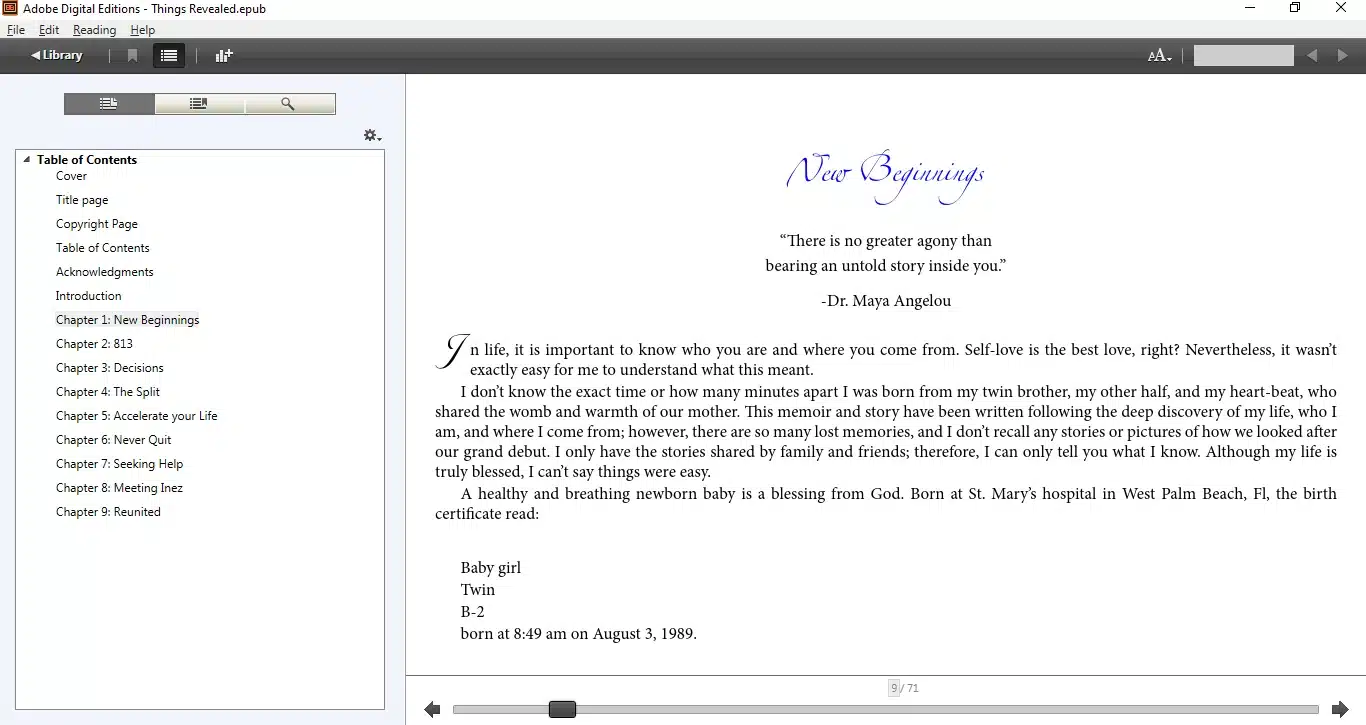
Task: Open the Help menu
Action: click(143, 30)
